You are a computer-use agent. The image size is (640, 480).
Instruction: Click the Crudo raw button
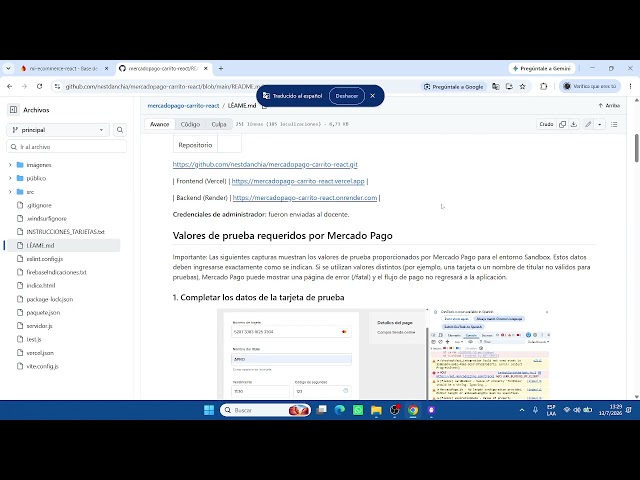pos(546,124)
